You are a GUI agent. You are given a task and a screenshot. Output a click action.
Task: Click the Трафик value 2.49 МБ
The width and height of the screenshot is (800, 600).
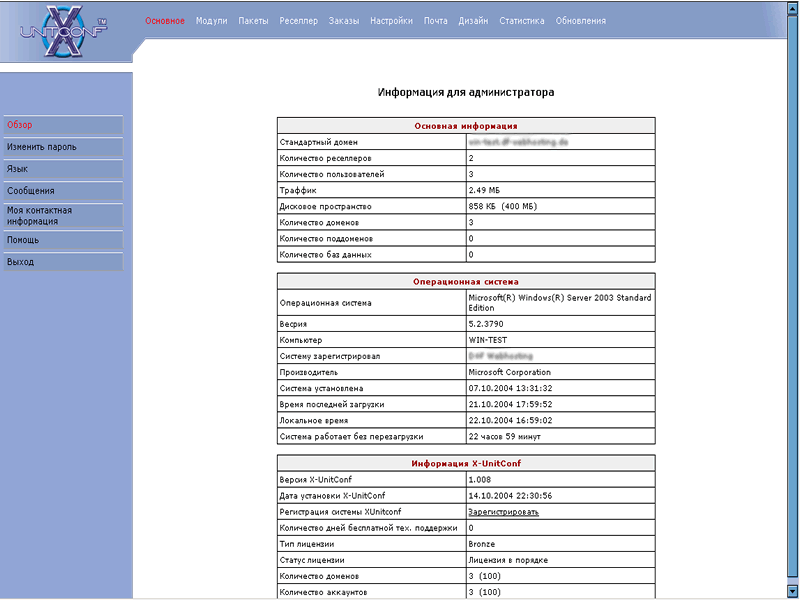pyautogui.click(x=484, y=190)
